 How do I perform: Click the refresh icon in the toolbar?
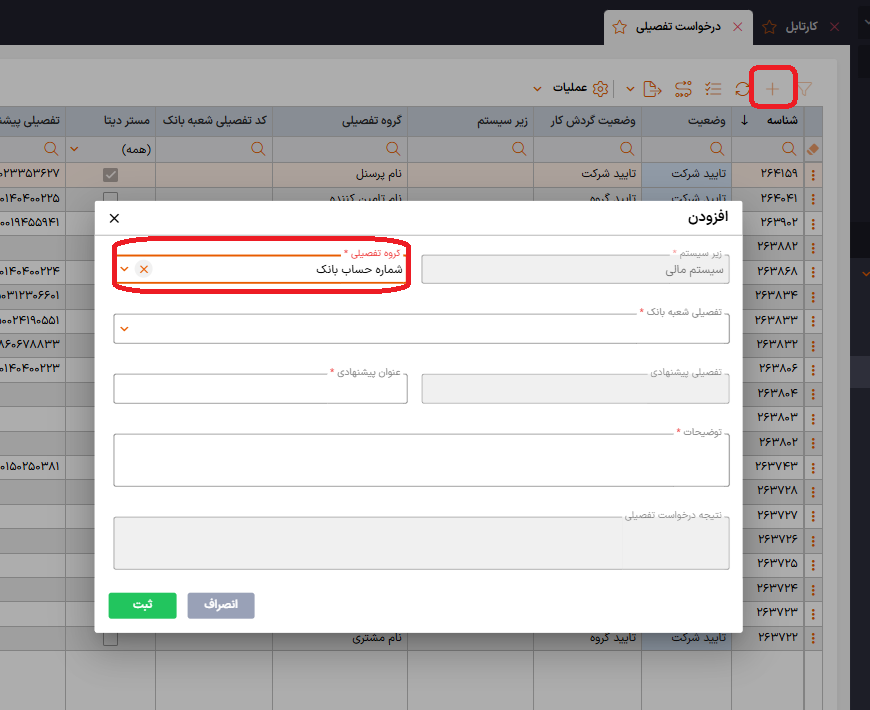click(x=742, y=89)
